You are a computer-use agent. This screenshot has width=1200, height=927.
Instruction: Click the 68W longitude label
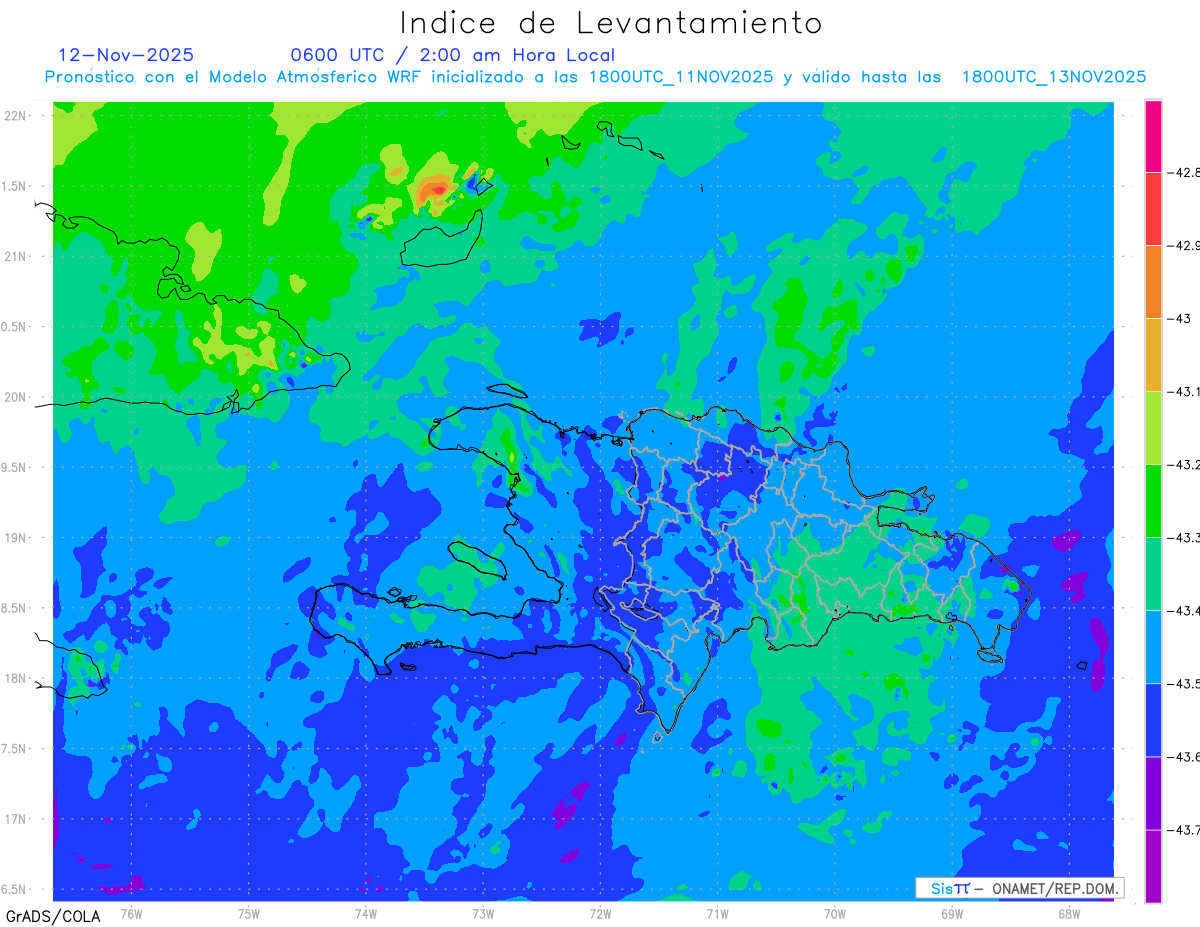[x=1068, y=913]
